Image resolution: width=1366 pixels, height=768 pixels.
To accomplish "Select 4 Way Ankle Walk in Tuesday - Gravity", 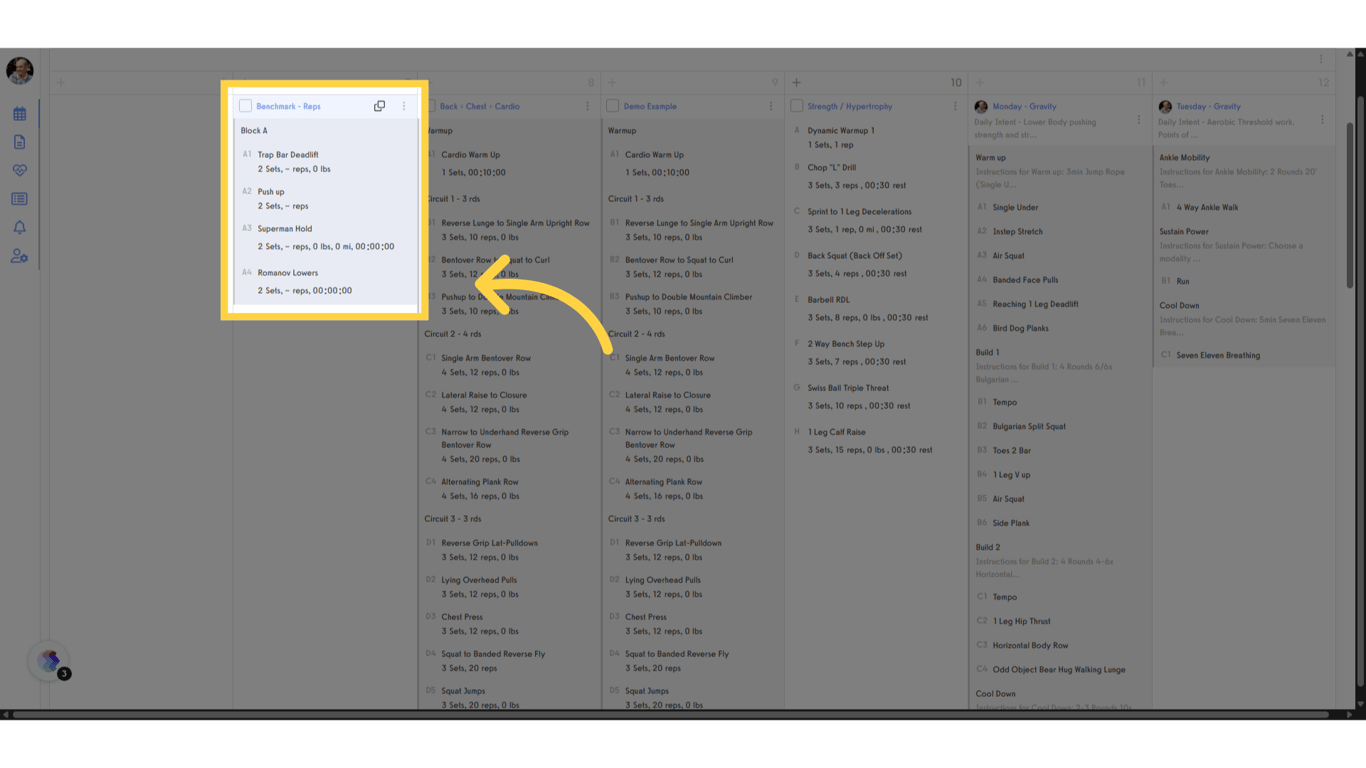I will click(x=1207, y=208).
